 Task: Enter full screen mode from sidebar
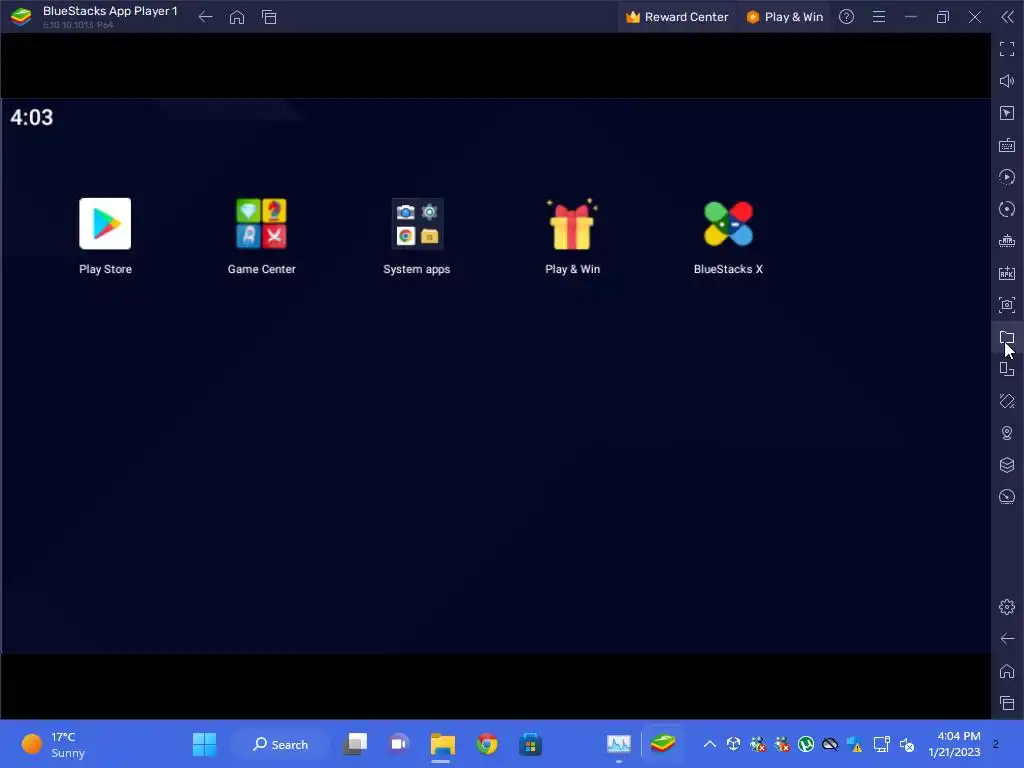1007,49
